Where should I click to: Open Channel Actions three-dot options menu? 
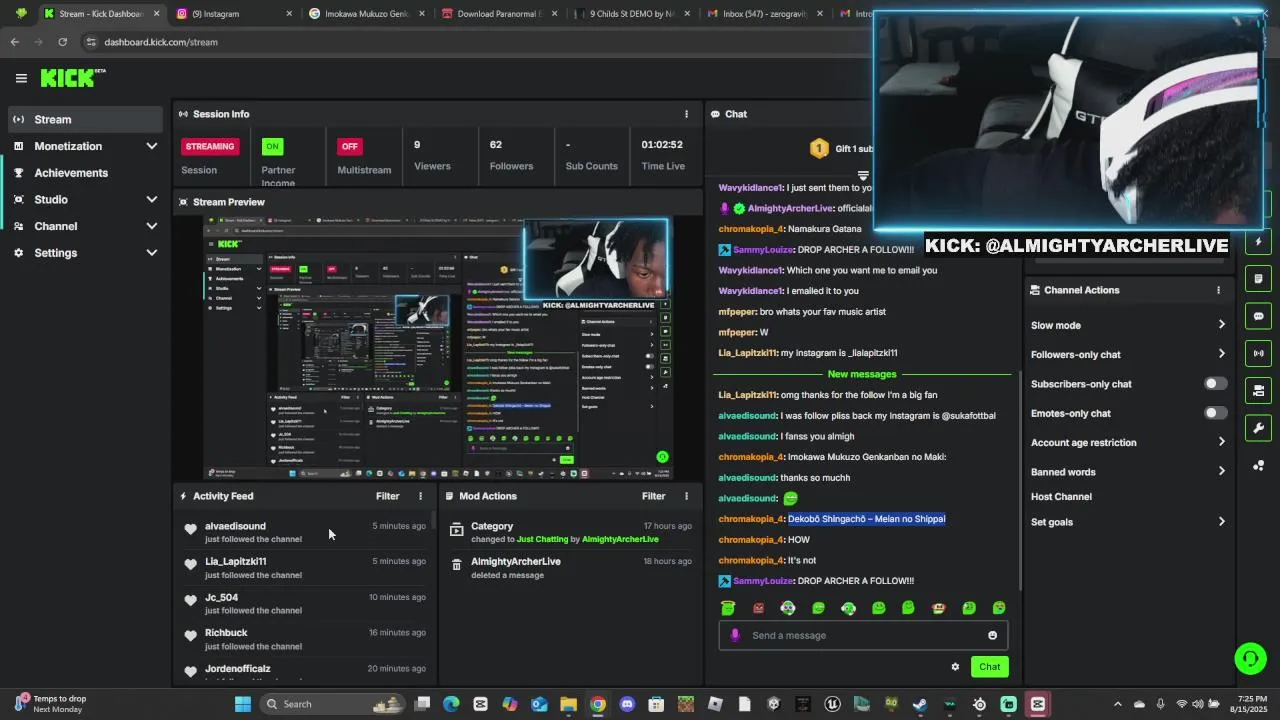pyautogui.click(x=1218, y=290)
